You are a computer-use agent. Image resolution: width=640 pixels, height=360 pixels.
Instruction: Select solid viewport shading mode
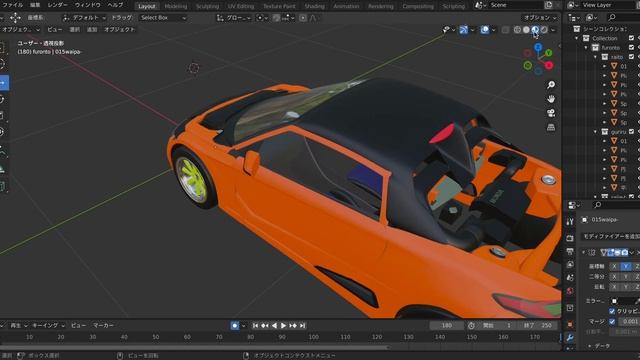click(x=526, y=30)
